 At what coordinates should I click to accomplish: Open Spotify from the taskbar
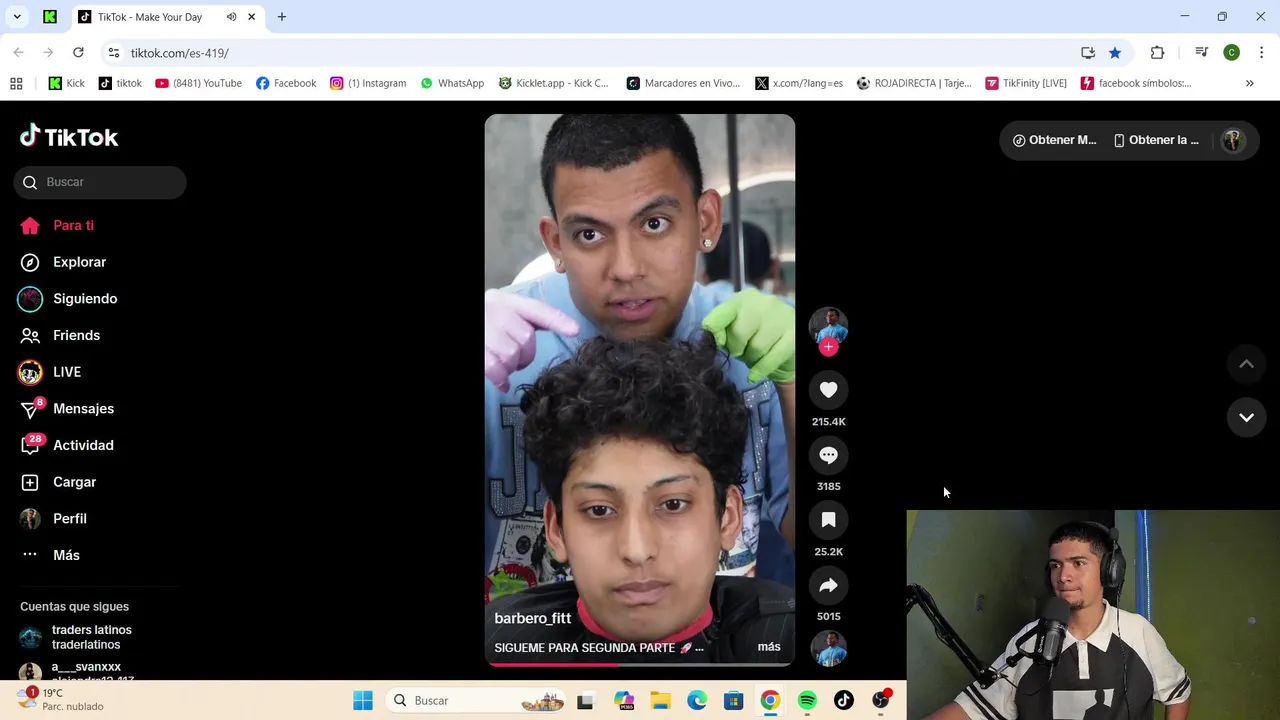pyautogui.click(x=807, y=701)
